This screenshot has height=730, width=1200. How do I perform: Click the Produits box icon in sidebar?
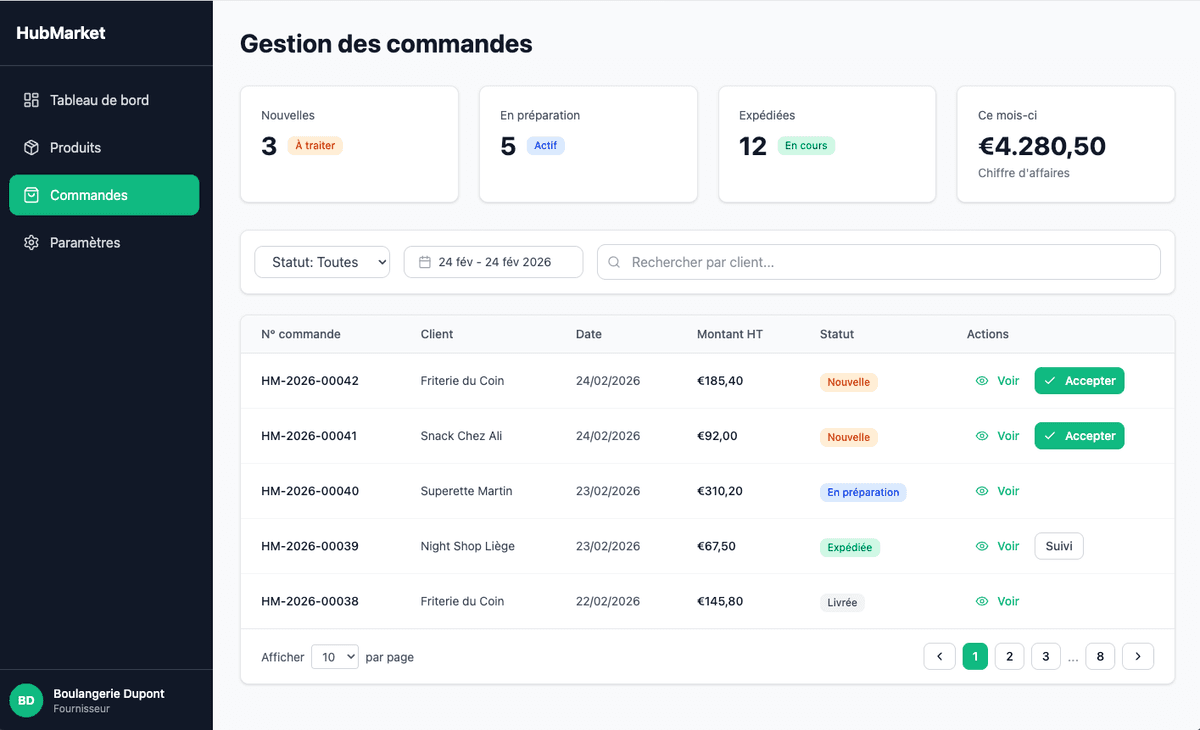(31, 148)
